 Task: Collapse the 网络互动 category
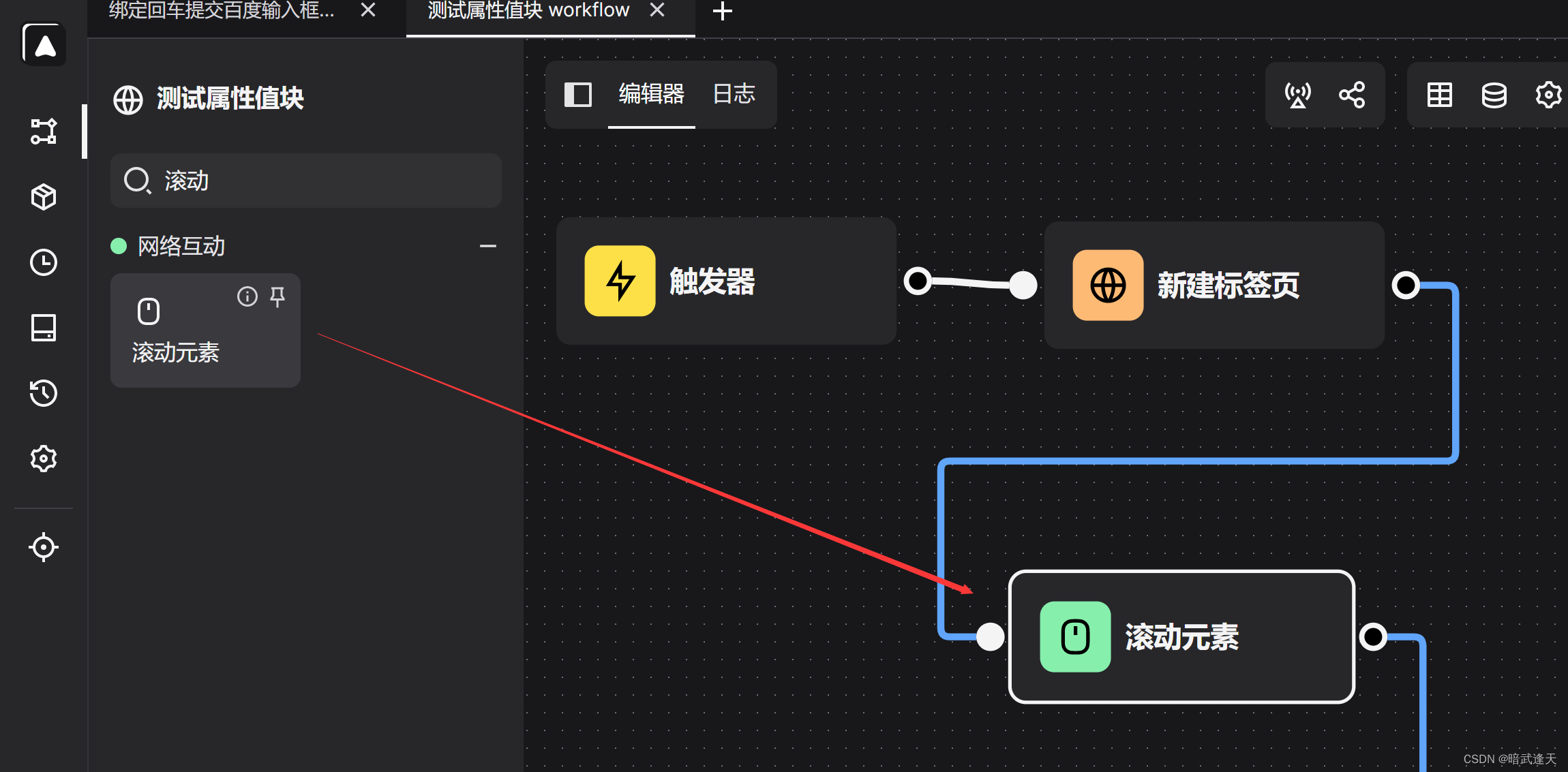coord(487,246)
